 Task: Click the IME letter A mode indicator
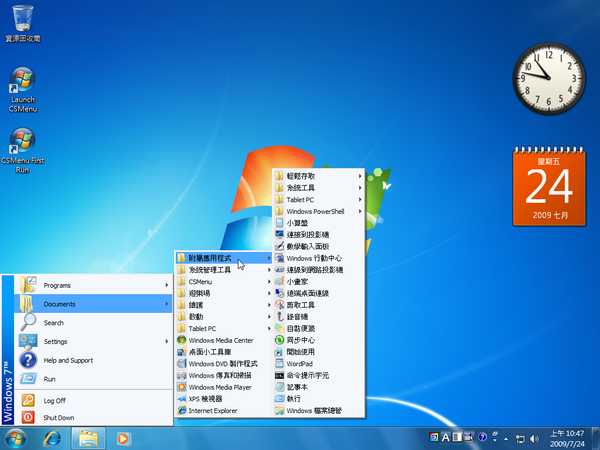[x=445, y=437]
